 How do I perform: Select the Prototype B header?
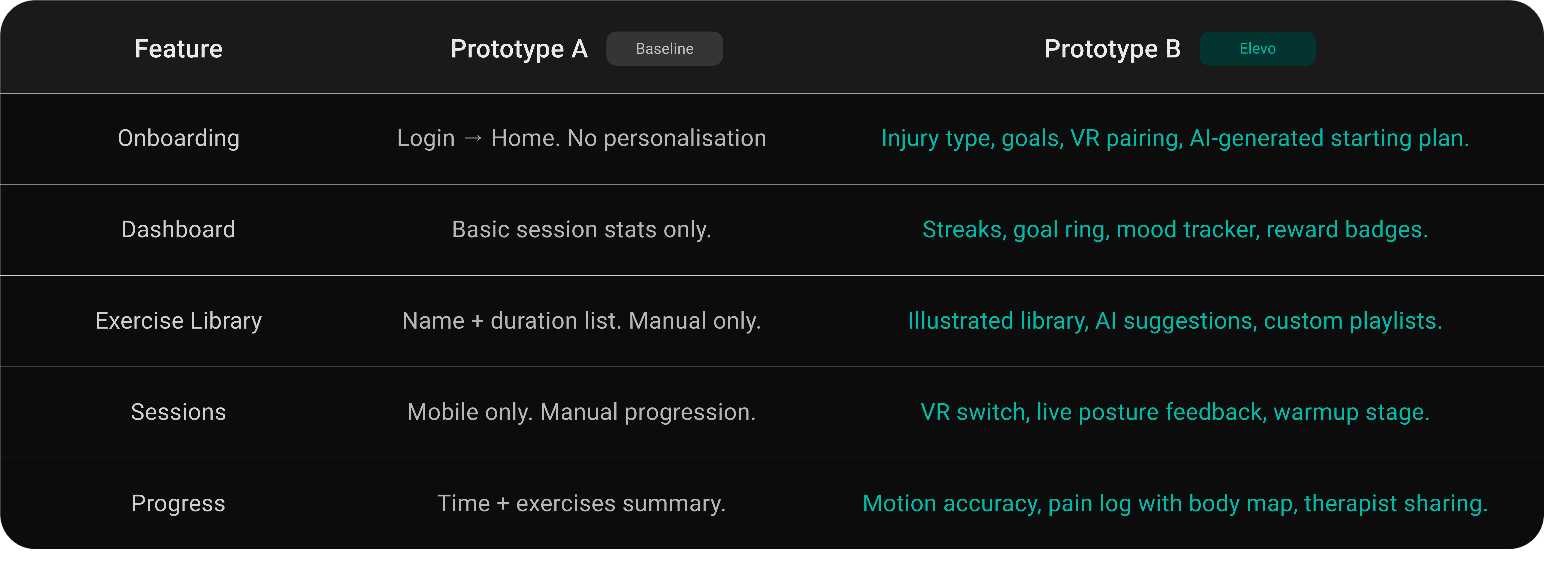tap(1112, 49)
